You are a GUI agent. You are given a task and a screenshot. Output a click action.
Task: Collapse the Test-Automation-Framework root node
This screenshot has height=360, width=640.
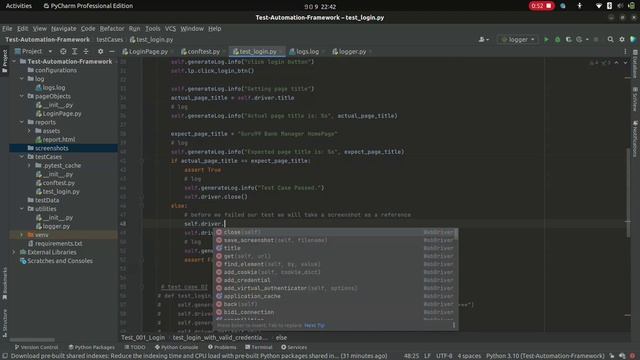[x=14, y=61]
